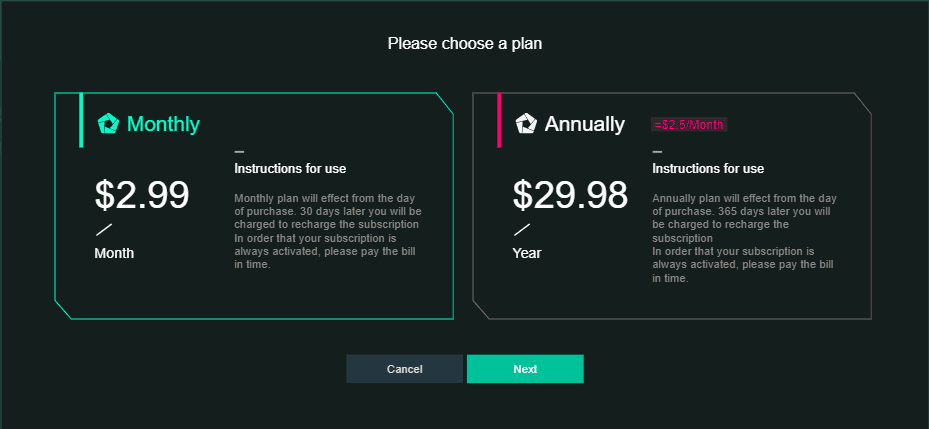Click the "Month" label under $2.99

[114, 253]
